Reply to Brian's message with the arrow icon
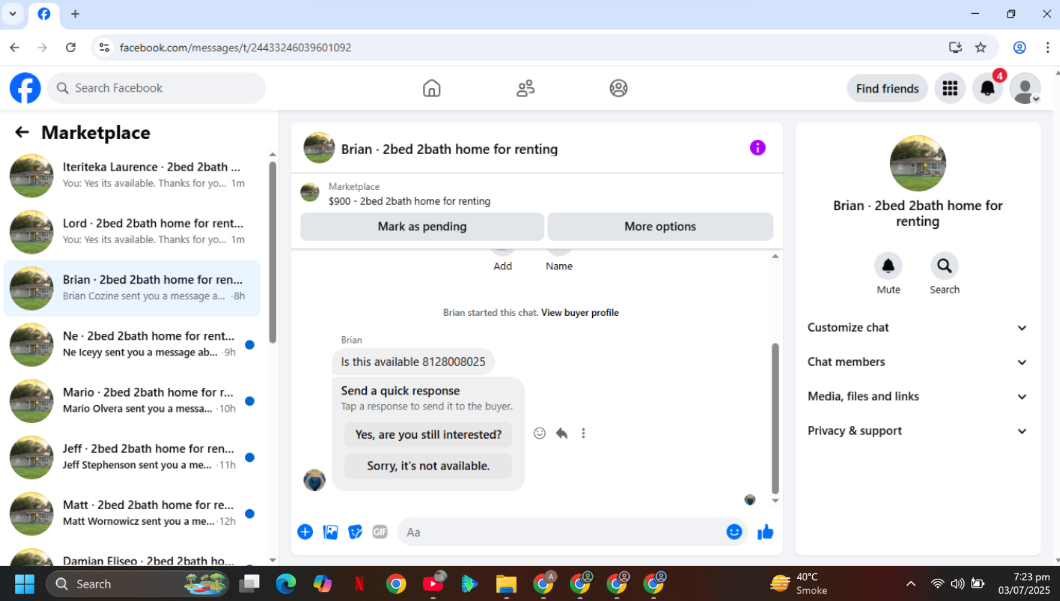 tap(562, 433)
